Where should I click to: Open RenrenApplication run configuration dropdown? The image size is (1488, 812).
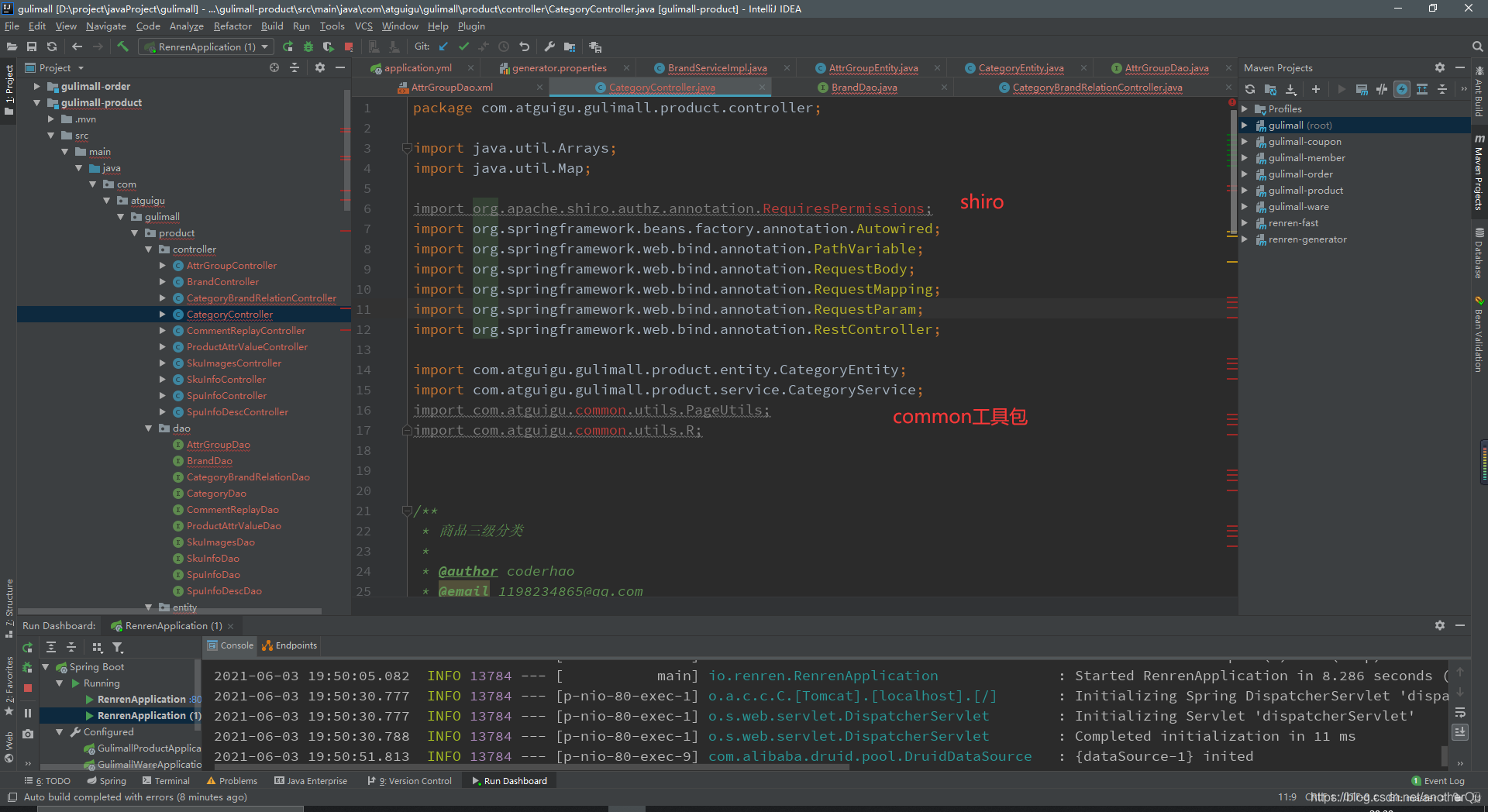coord(206,46)
